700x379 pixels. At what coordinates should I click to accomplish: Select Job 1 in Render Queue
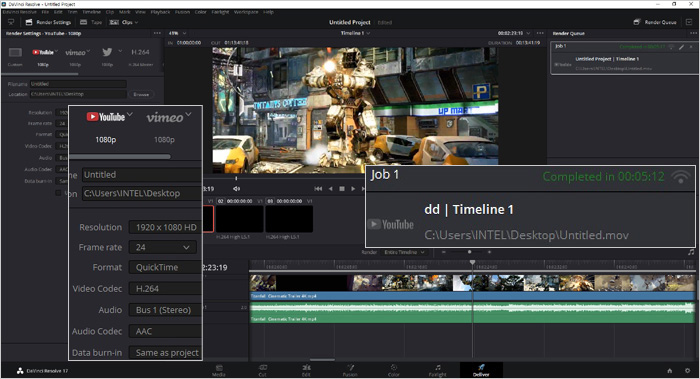click(625, 58)
